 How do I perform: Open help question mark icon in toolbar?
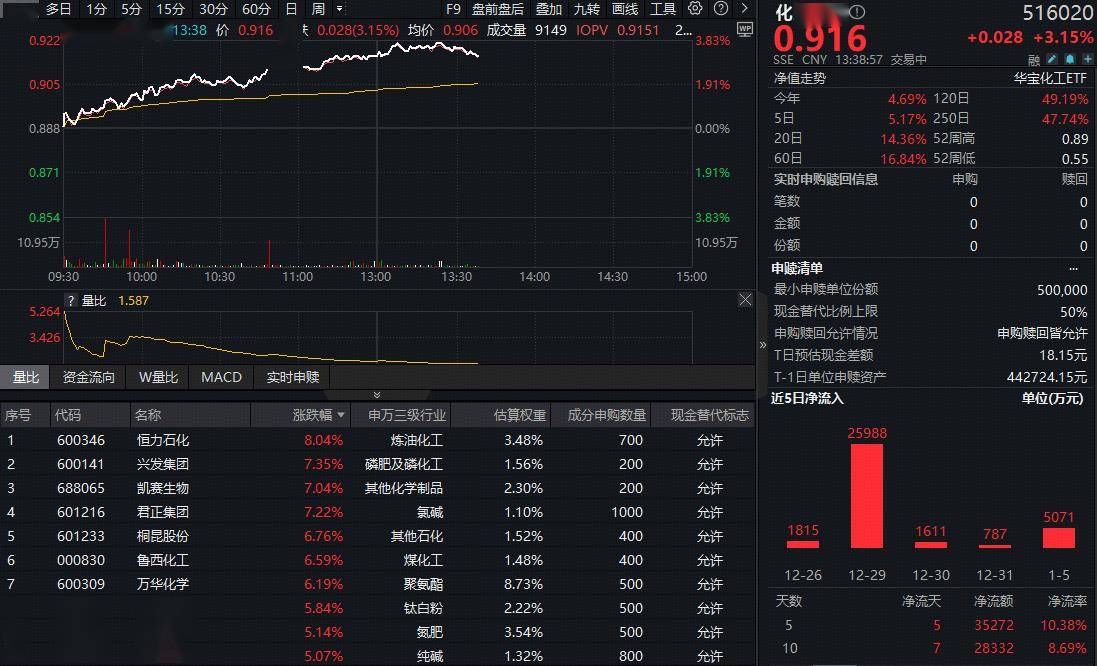721,8
